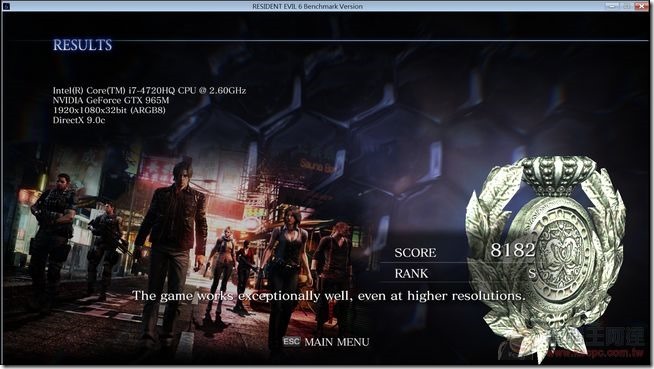Click the NVIDIA GeForce GTX 965M line
Screen dimensions: 654x369
(111, 100)
